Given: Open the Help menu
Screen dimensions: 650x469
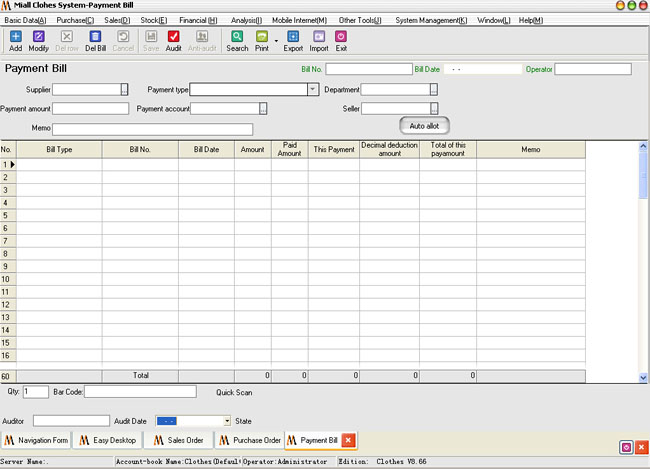Looking at the screenshot, I should click(531, 20).
